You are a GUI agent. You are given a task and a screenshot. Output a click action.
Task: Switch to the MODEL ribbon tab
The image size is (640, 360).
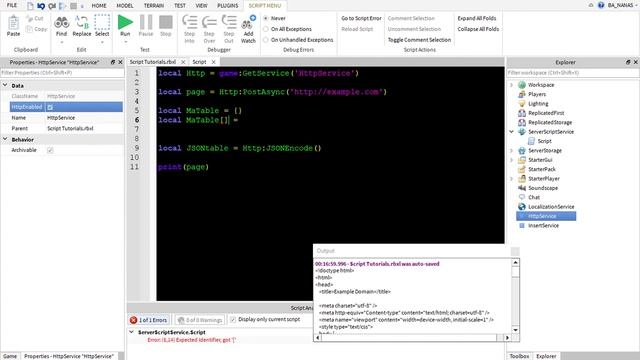125,6
